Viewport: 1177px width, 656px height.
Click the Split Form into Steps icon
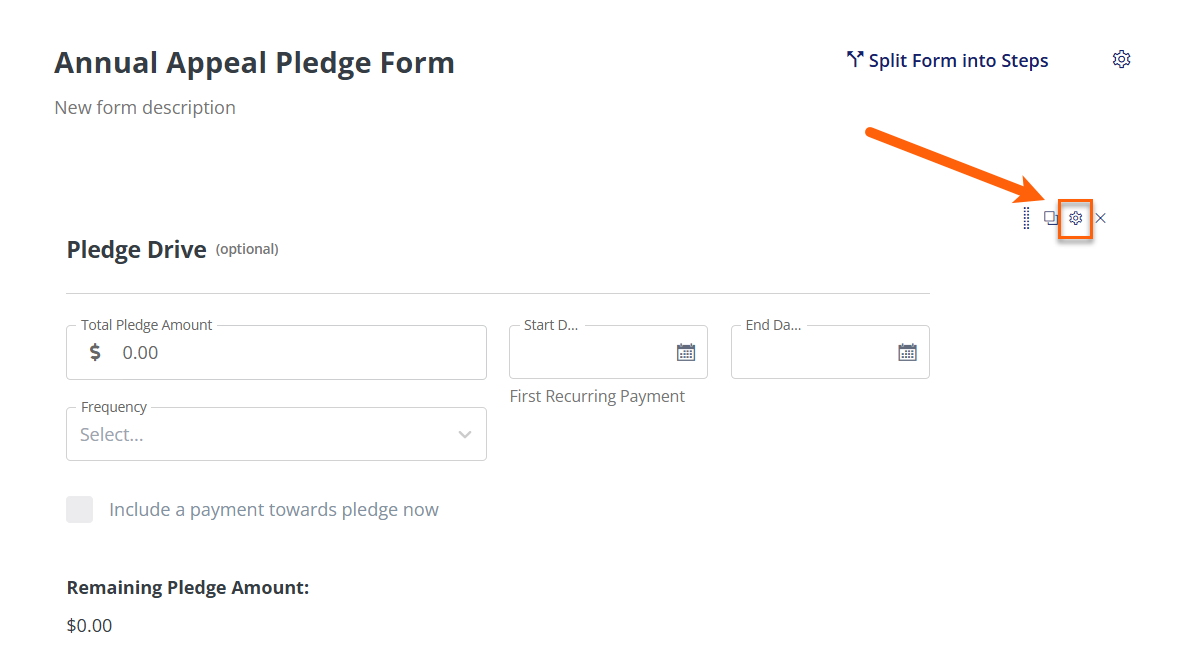854,59
